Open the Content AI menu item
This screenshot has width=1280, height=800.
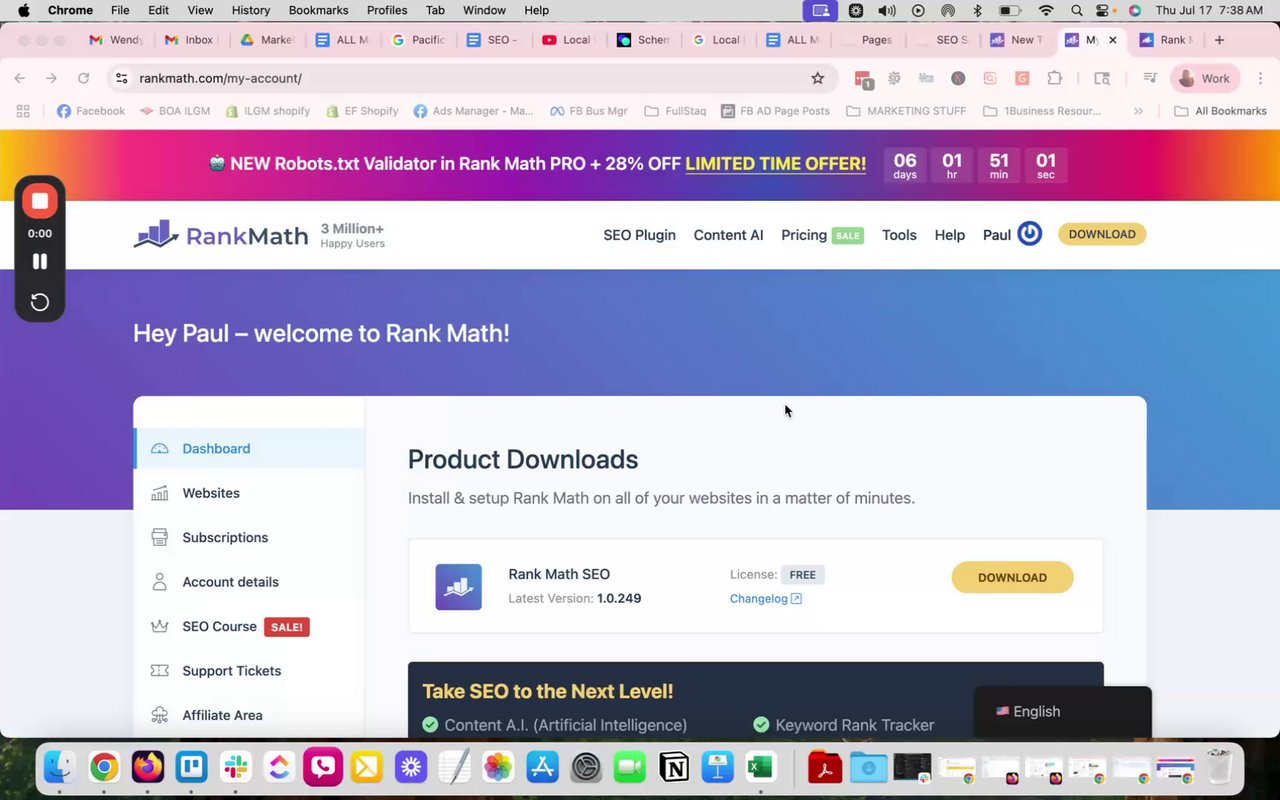click(728, 235)
